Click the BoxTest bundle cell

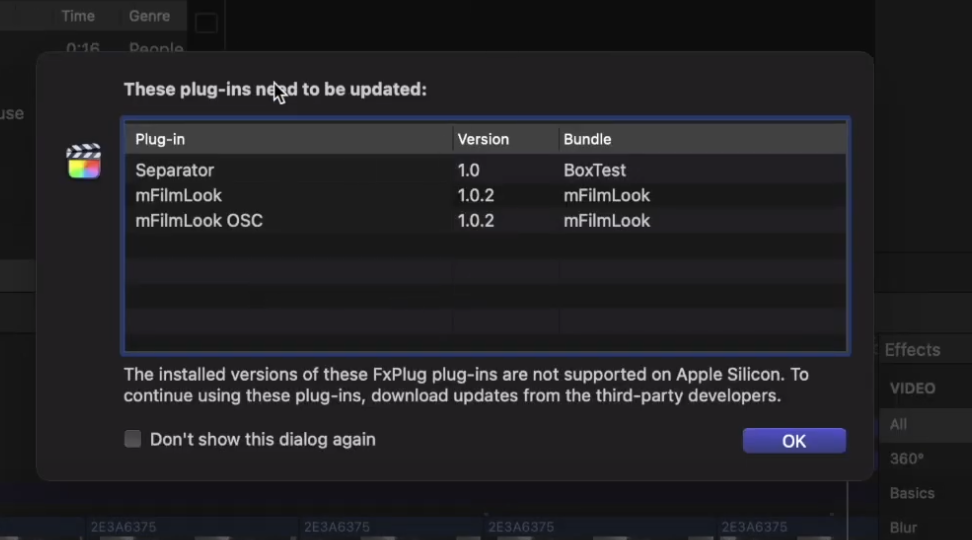point(594,170)
